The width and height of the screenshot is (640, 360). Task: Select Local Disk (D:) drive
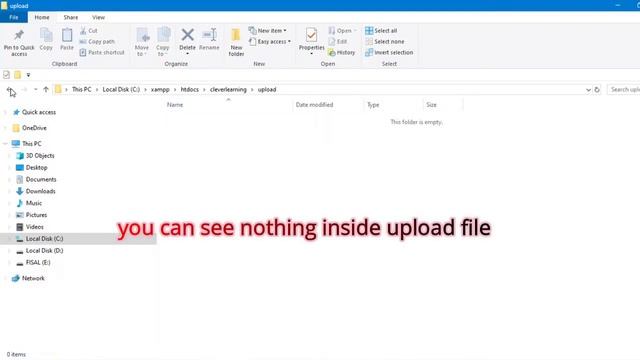(44, 251)
